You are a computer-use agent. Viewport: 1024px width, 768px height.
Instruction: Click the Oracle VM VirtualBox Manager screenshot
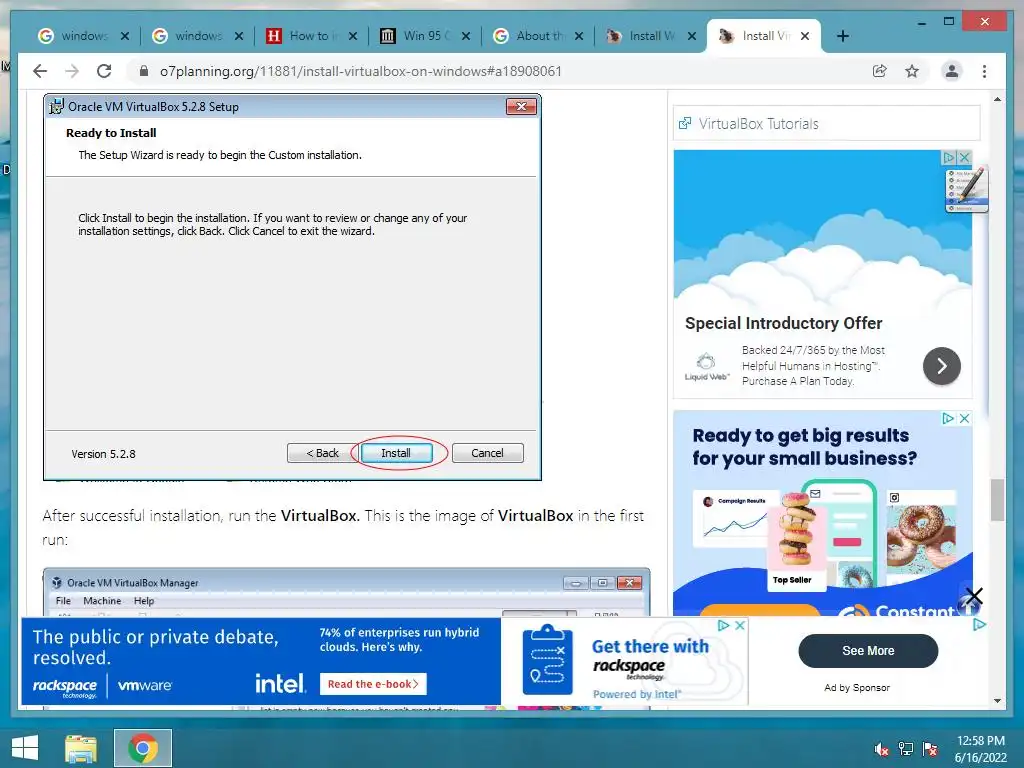tap(346, 592)
